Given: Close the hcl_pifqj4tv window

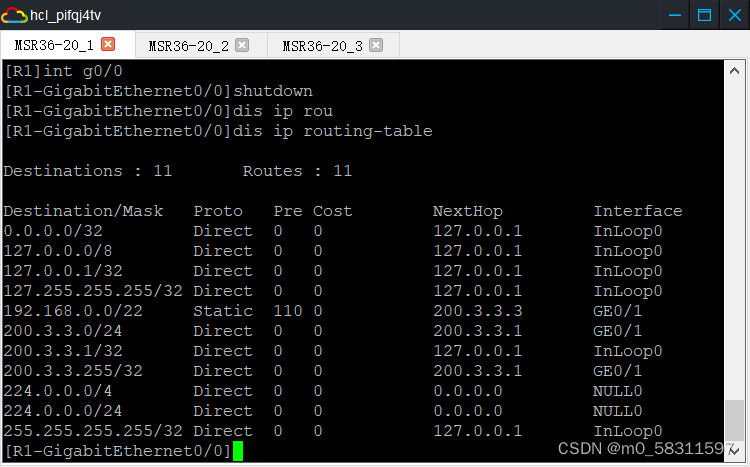Looking at the screenshot, I should (735, 15).
